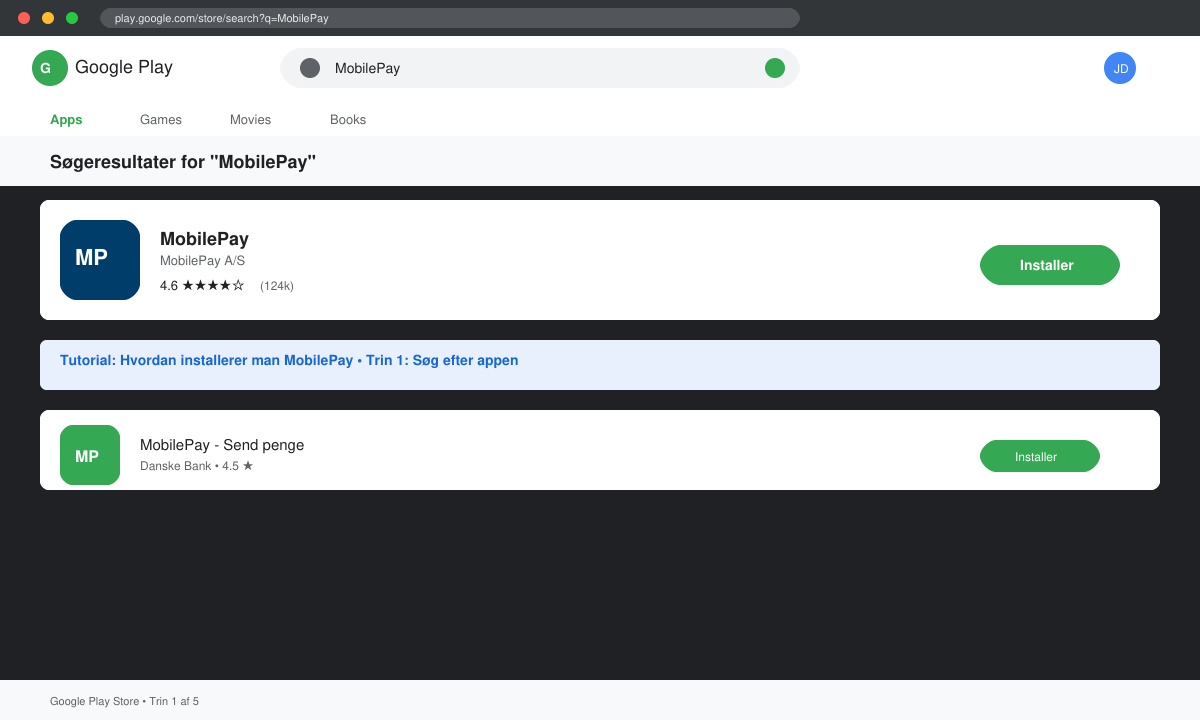Install MobilePay by MobilePay A/S
Image resolution: width=1200 pixels, height=720 pixels.
[1050, 265]
